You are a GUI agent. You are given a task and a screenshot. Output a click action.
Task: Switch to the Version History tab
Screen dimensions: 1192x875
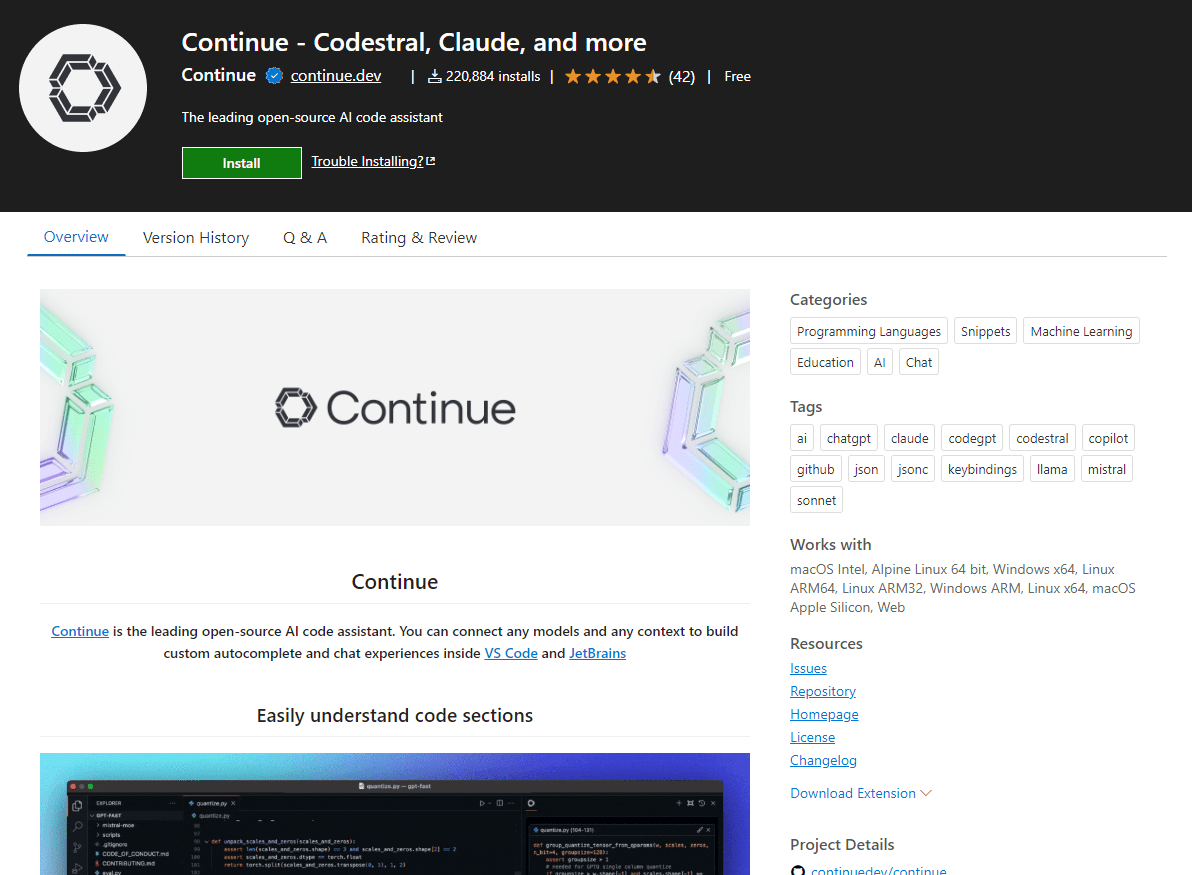196,238
